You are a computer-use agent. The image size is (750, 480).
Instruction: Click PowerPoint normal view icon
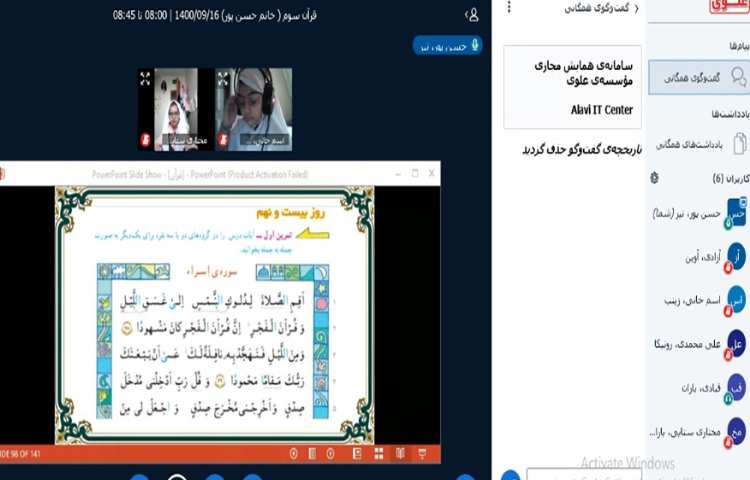point(357,454)
